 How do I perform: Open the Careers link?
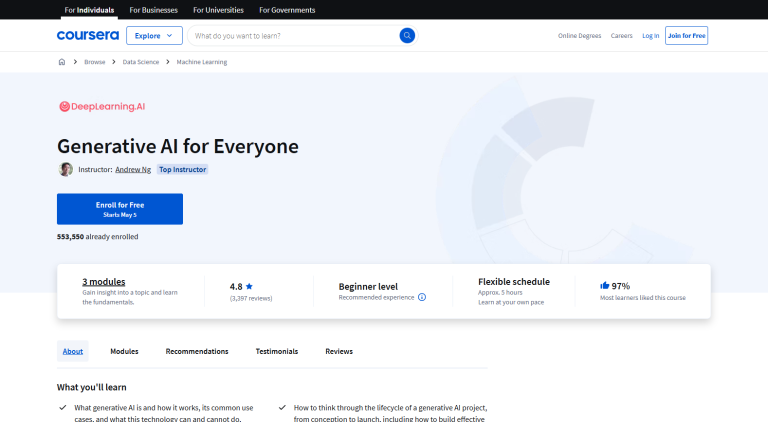pyautogui.click(x=622, y=36)
